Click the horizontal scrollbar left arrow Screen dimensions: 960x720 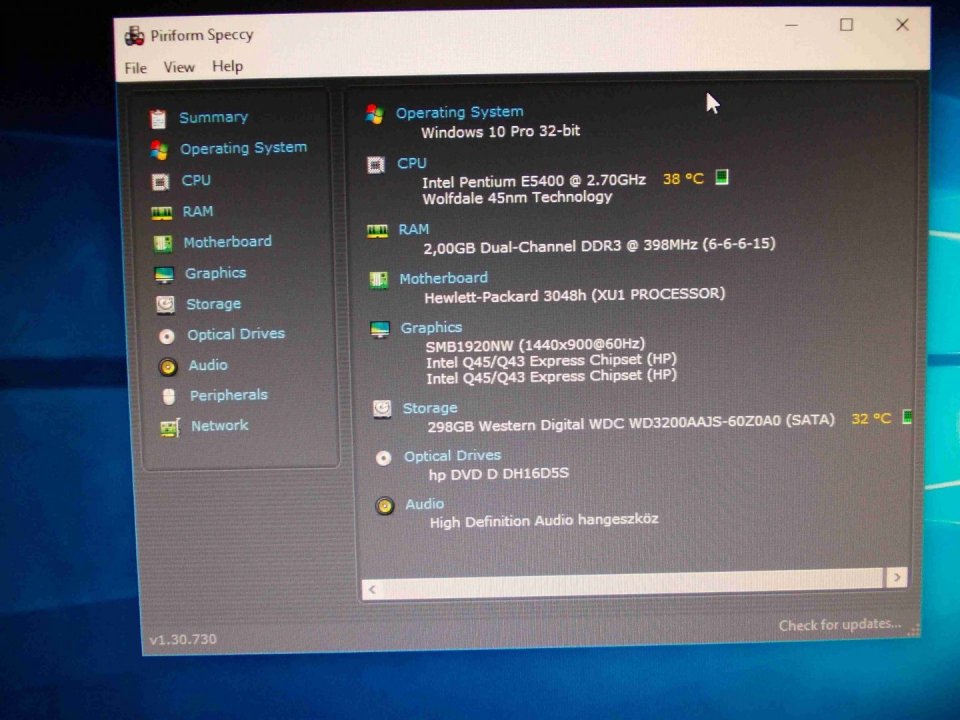coord(372,590)
